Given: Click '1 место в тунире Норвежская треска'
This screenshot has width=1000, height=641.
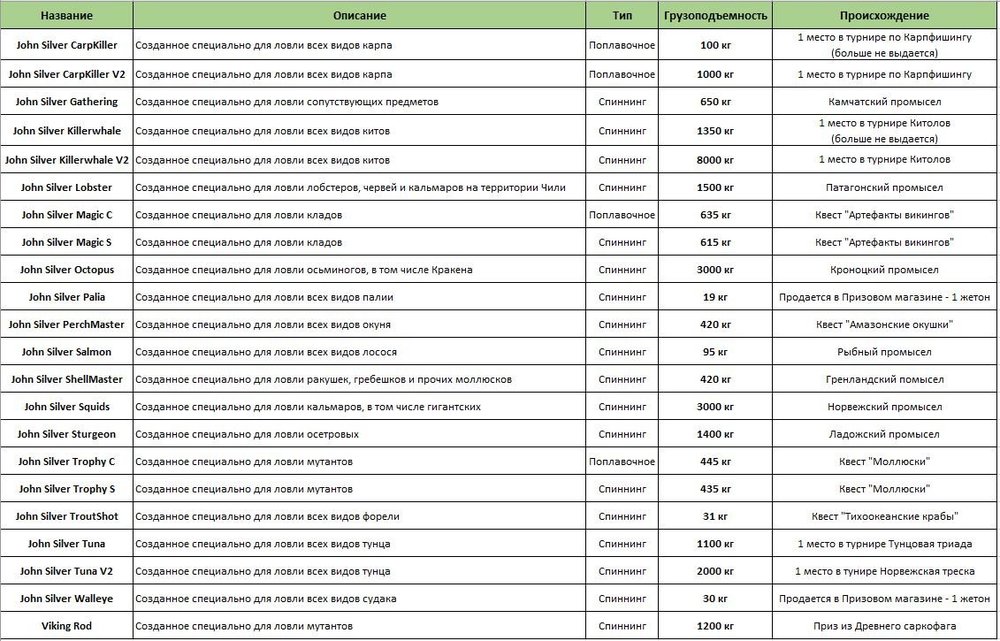Looking at the screenshot, I should [x=884, y=571].
